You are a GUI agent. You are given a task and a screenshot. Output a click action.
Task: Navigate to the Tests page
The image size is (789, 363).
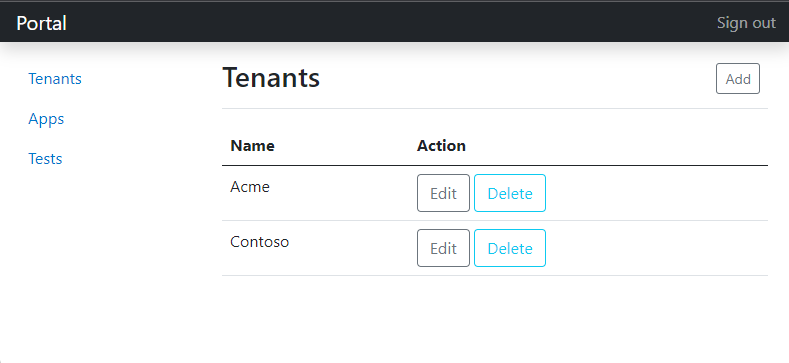tap(45, 159)
